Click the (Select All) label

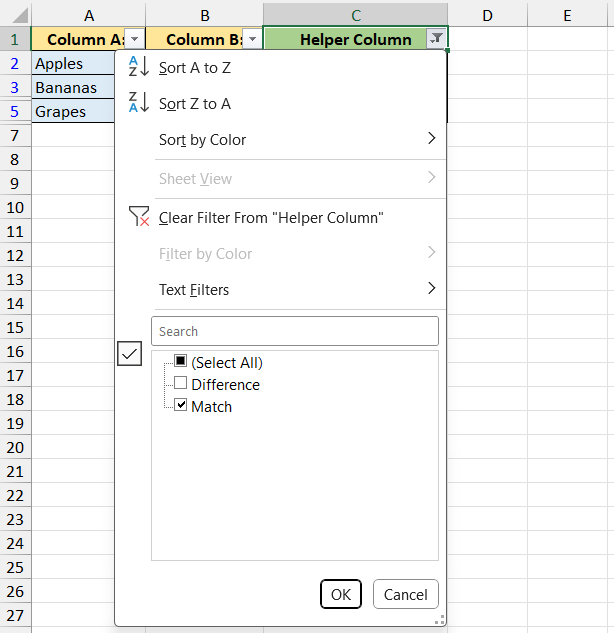[227, 363]
